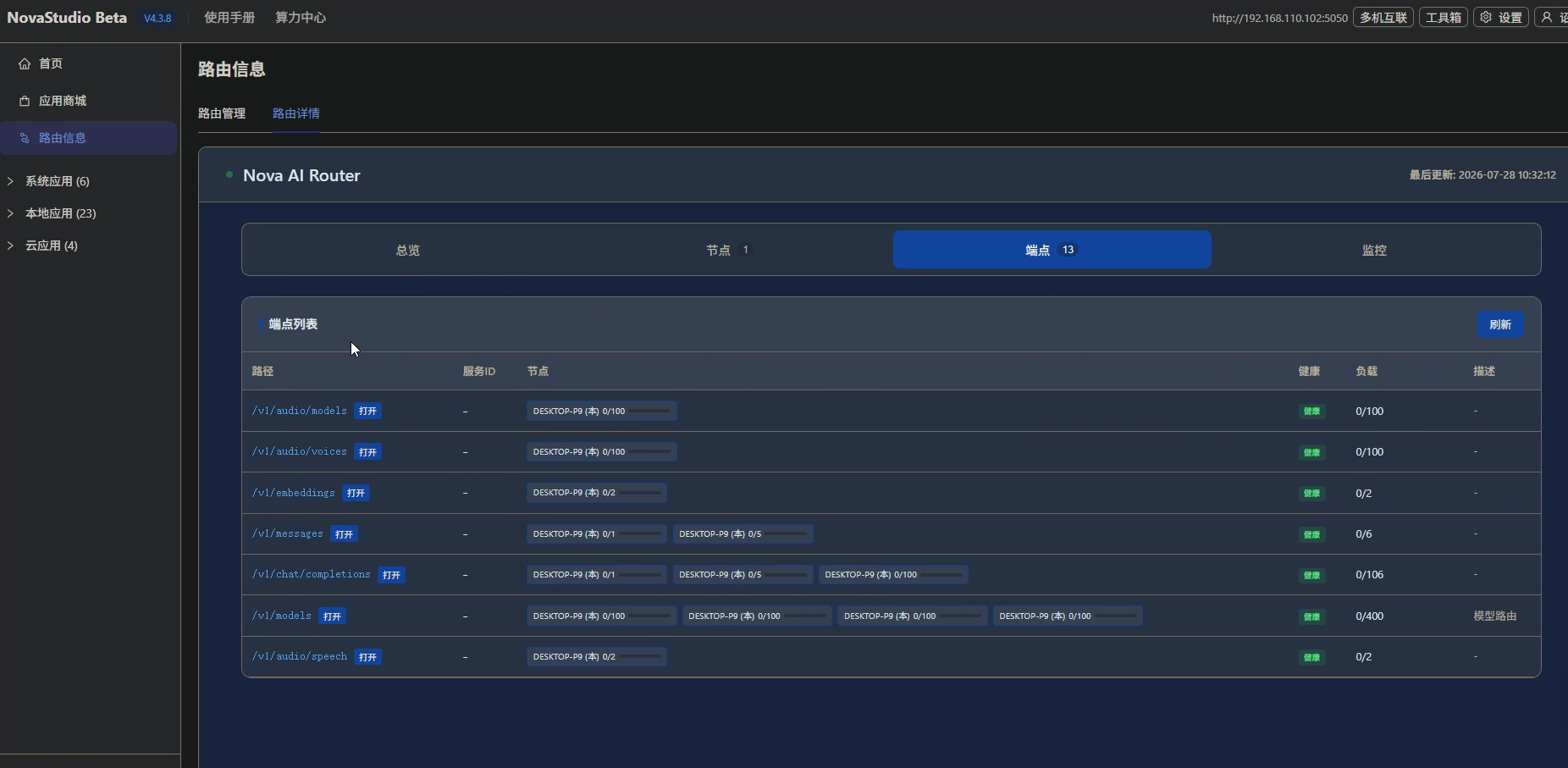Click the 健康 badge in /v1/audio/models row
Viewport: 1568px width, 768px height.
point(1311,412)
